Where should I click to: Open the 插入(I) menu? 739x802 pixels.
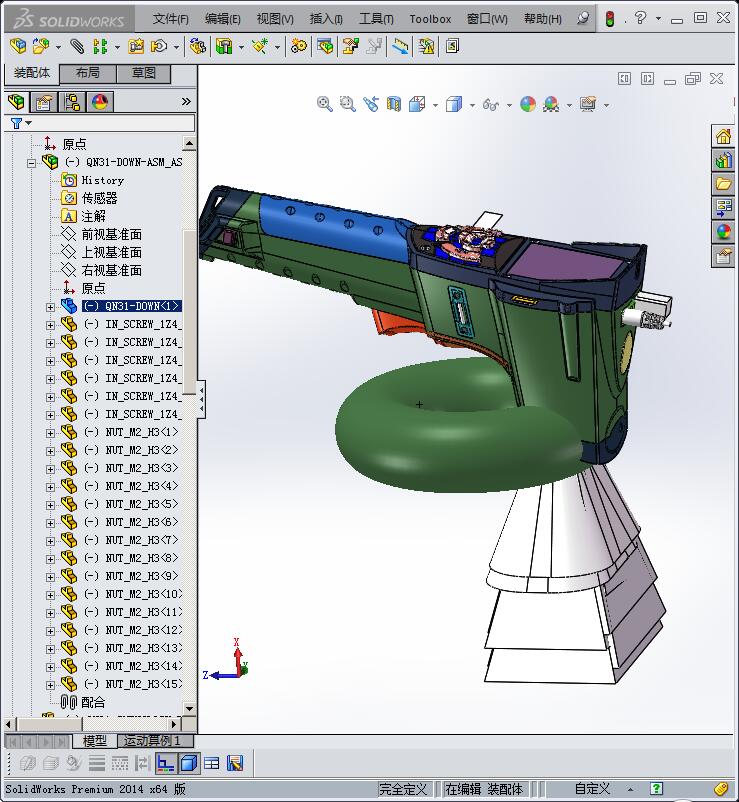pos(326,19)
